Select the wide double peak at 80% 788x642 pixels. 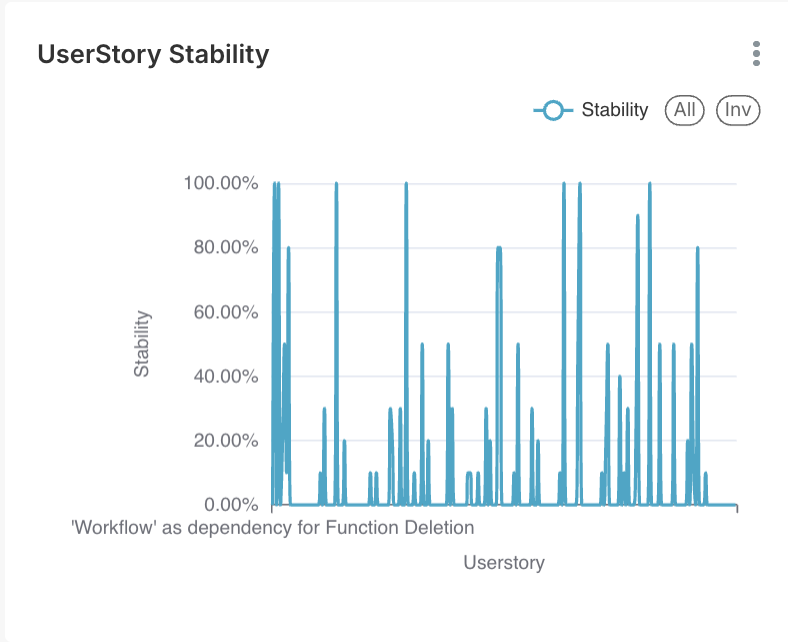pyautogui.click(x=498, y=248)
